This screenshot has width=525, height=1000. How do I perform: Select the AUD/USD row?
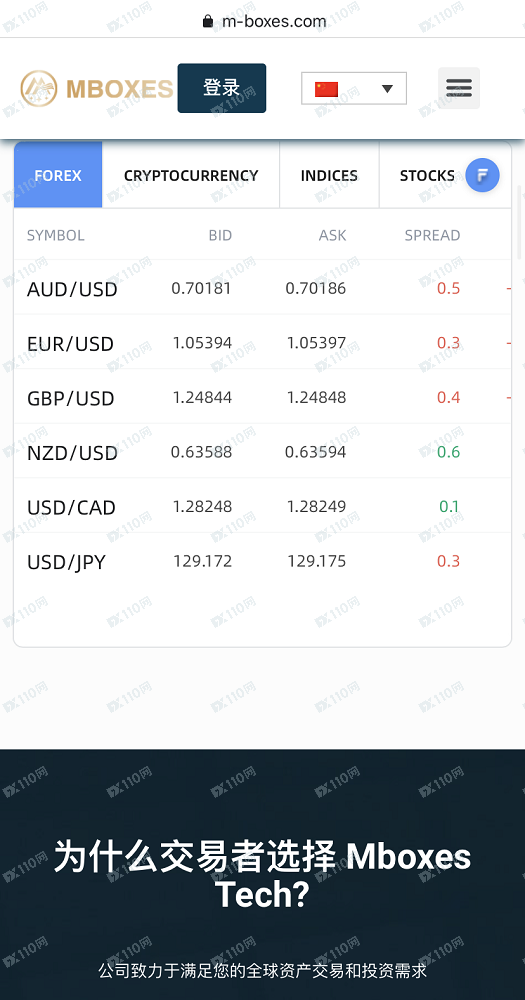[262, 288]
